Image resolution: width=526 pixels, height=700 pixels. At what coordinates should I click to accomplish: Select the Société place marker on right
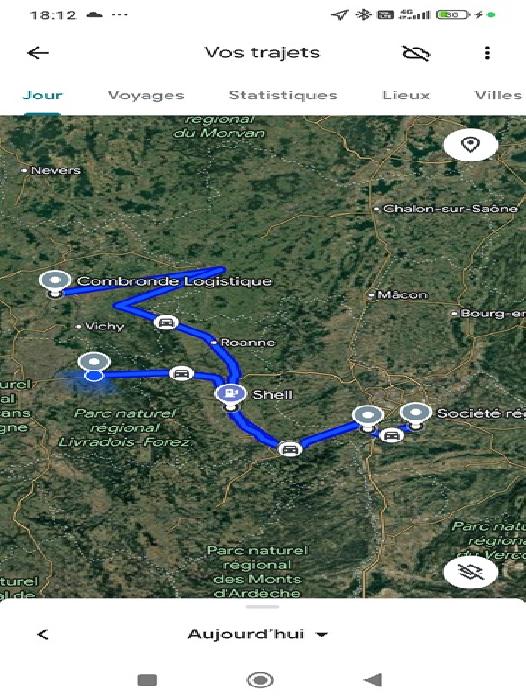pos(415,416)
